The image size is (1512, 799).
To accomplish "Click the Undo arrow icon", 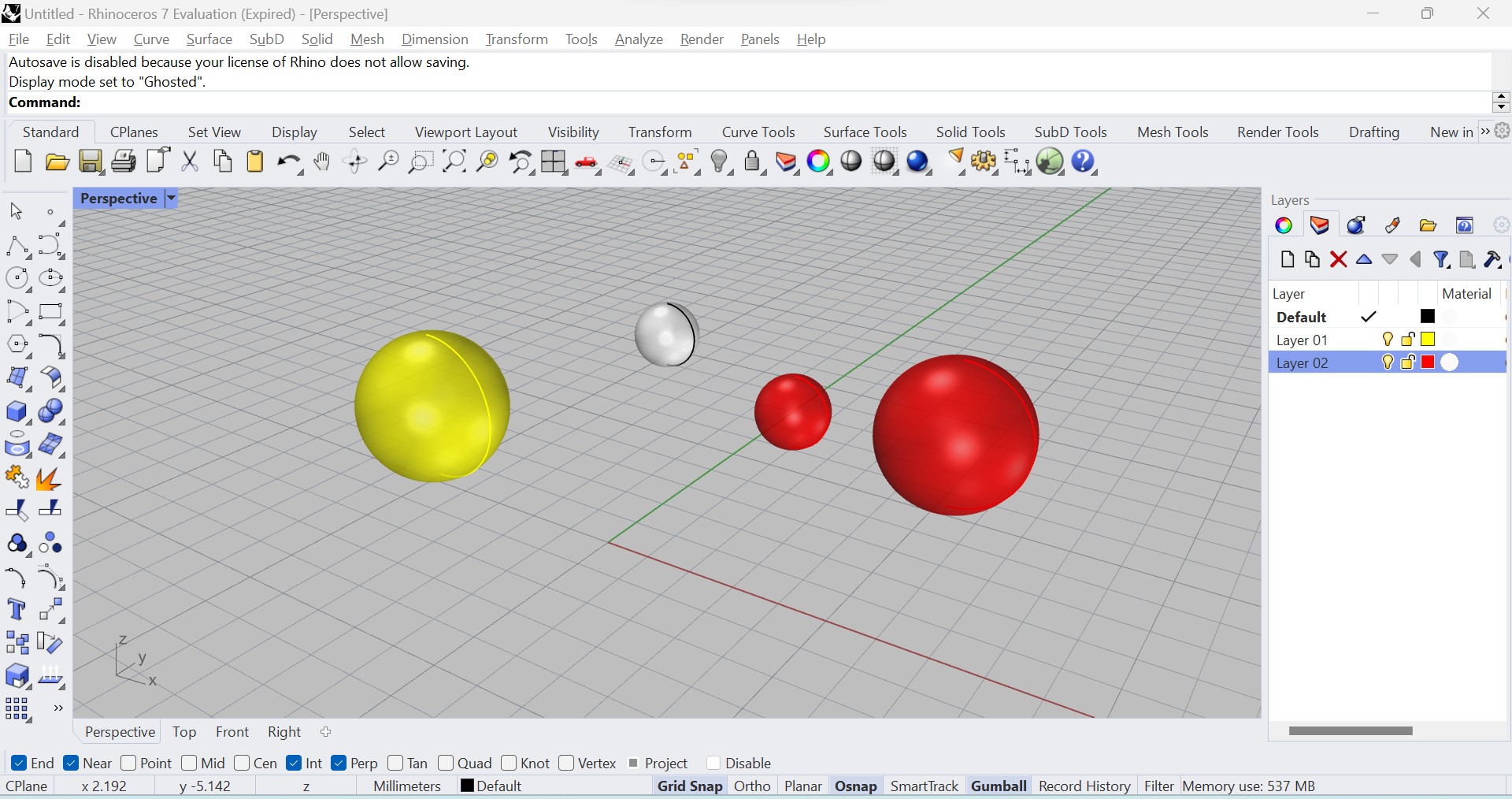I will [x=289, y=162].
